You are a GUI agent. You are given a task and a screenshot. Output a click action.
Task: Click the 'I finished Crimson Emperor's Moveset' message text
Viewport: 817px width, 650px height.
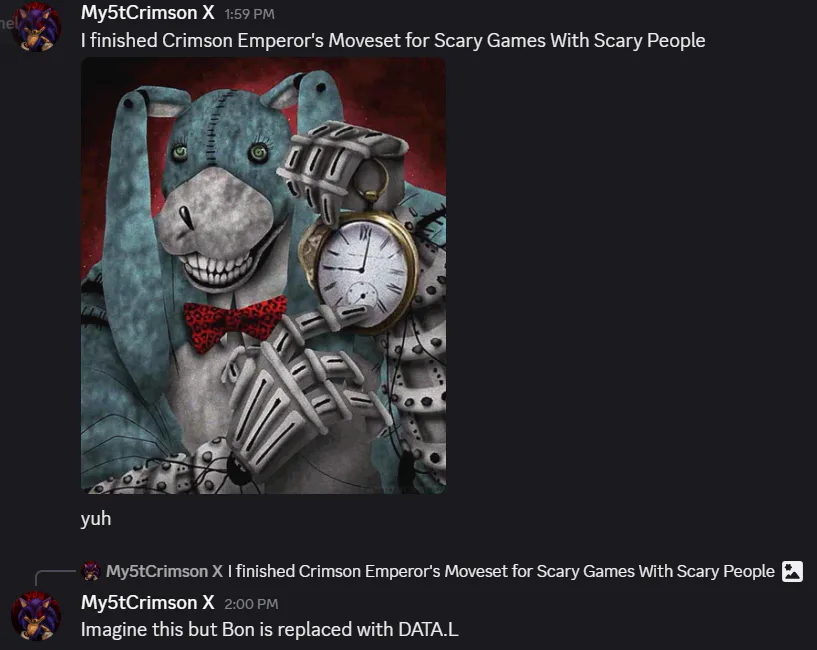pos(393,40)
